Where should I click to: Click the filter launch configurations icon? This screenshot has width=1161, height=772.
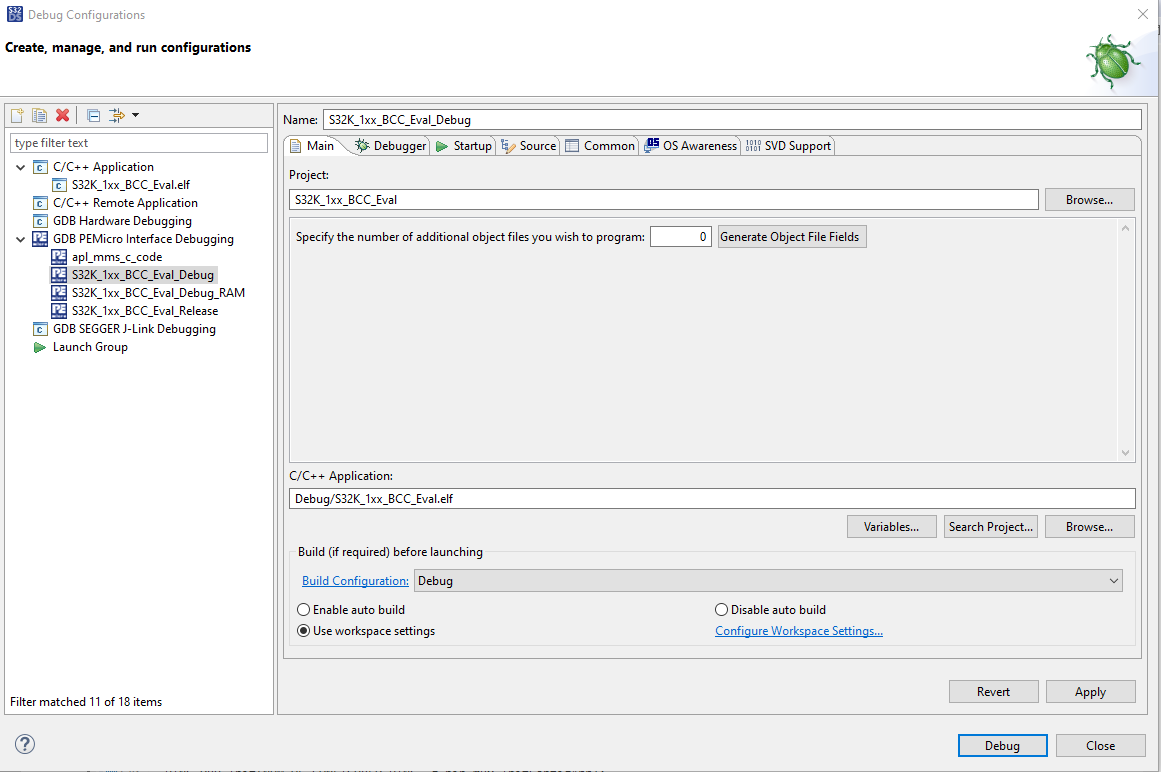[117, 115]
